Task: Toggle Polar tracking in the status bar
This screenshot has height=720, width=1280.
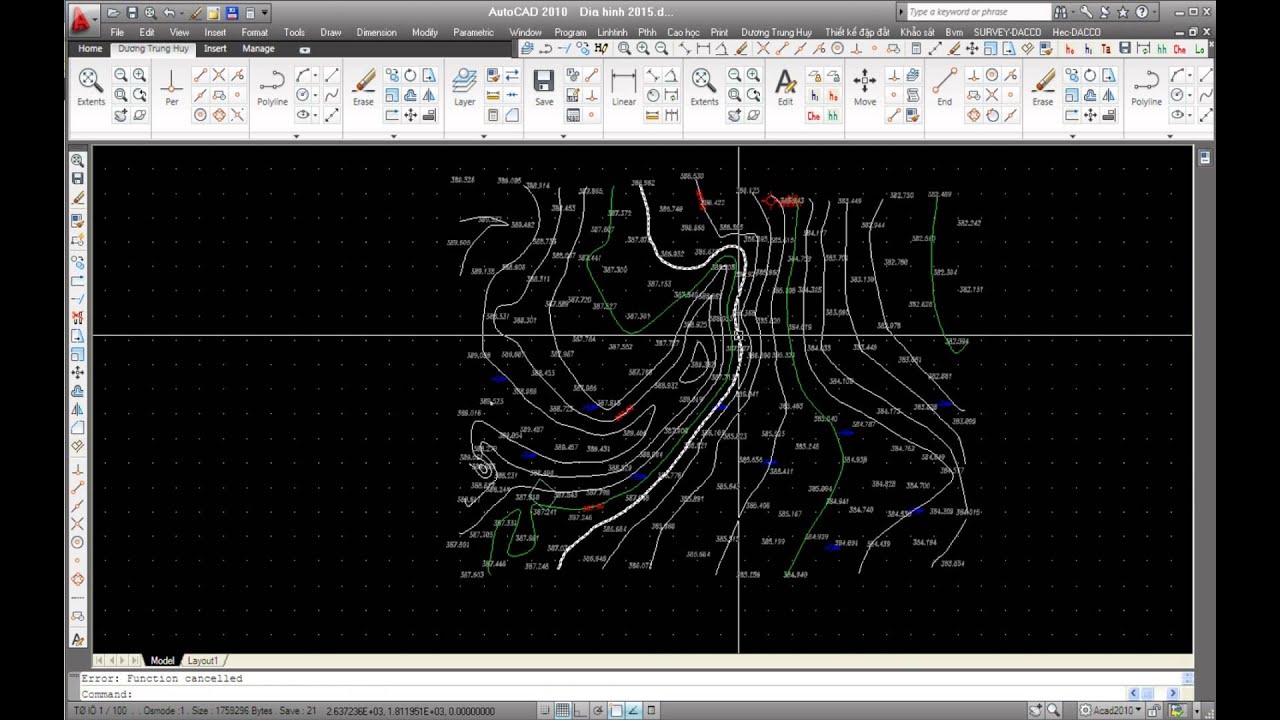Action: pos(598,710)
